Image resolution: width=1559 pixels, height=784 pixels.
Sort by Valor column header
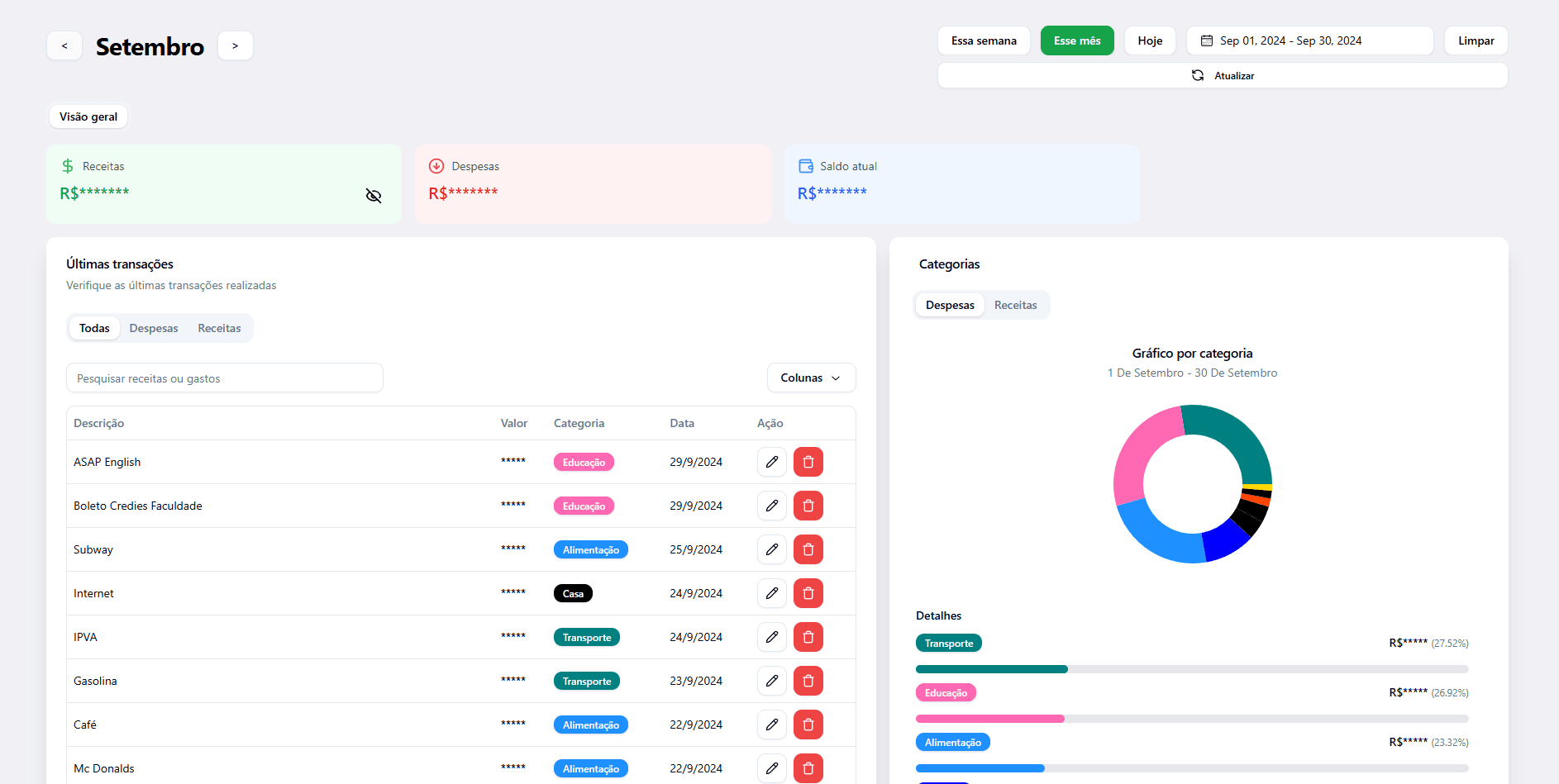tap(513, 423)
